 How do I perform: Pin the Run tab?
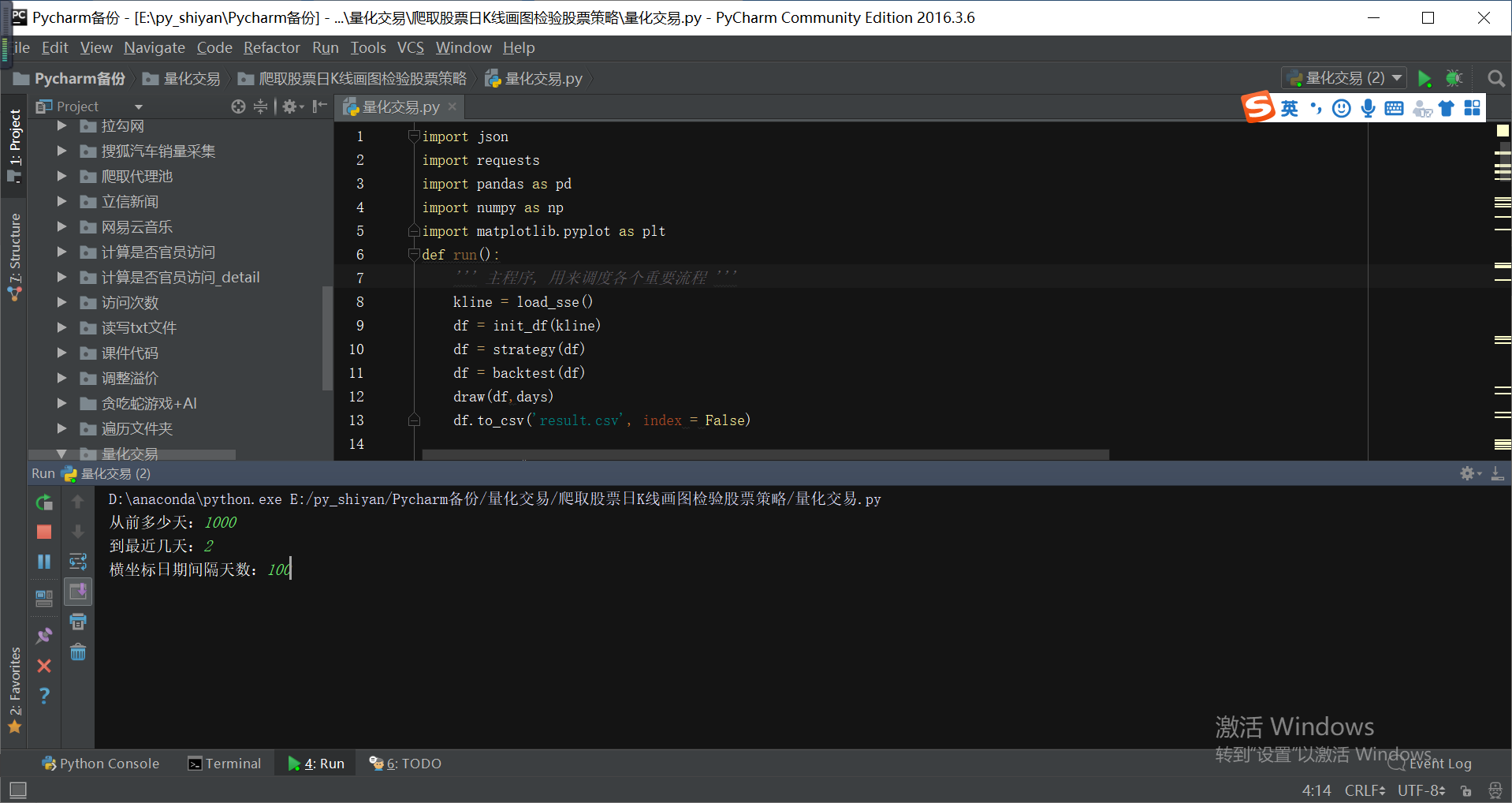[44, 636]
